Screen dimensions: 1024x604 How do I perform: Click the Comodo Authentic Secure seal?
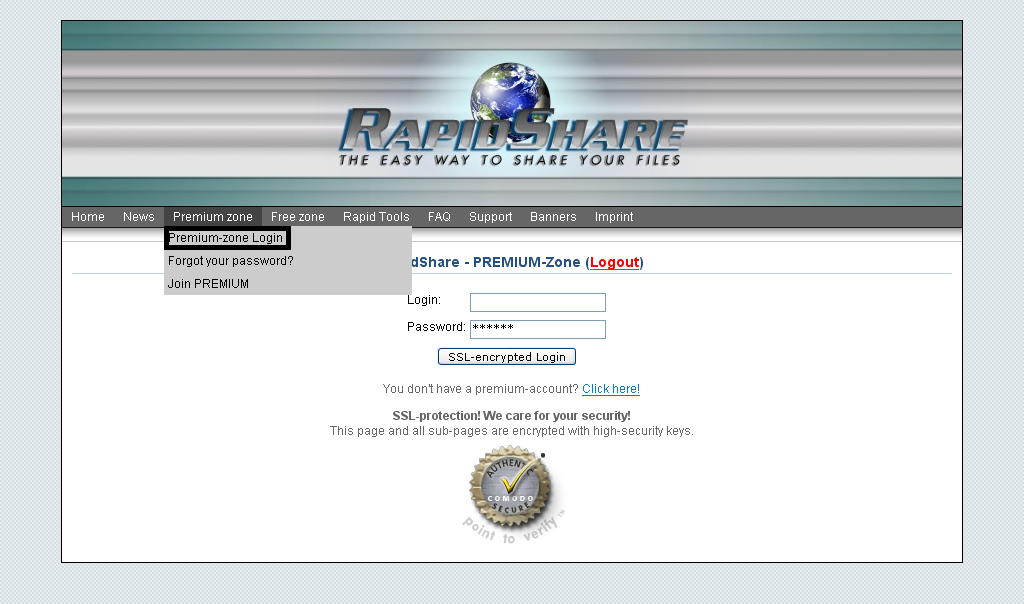click(x=513, y=494)
